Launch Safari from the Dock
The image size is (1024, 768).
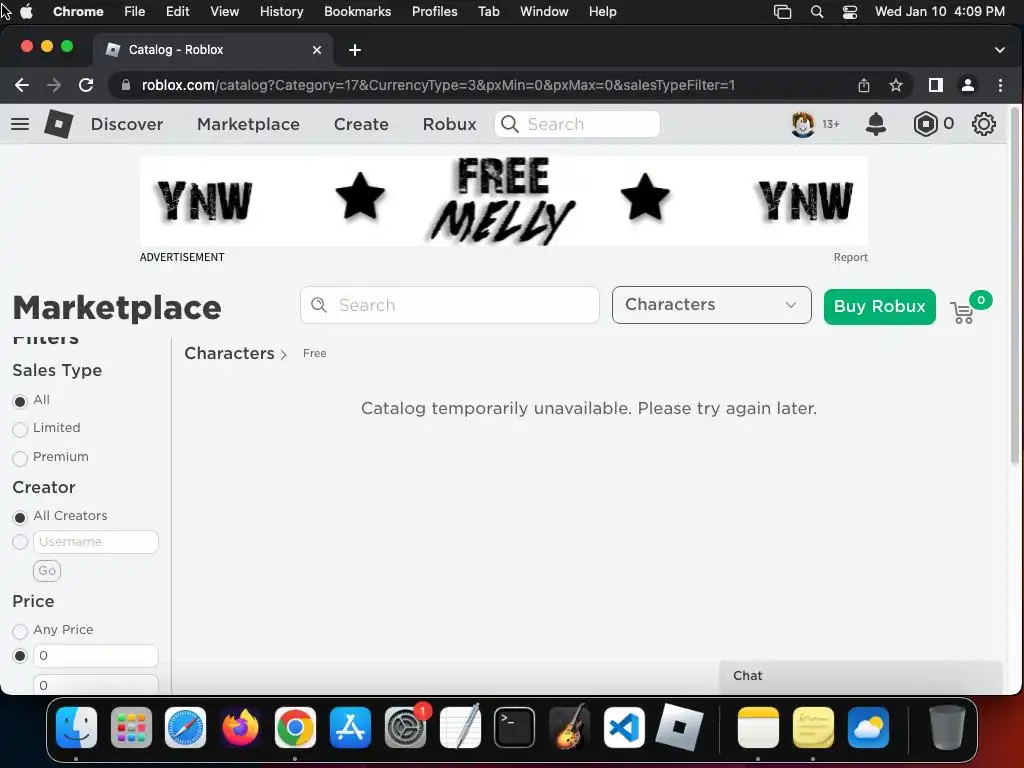coord(185,728)
